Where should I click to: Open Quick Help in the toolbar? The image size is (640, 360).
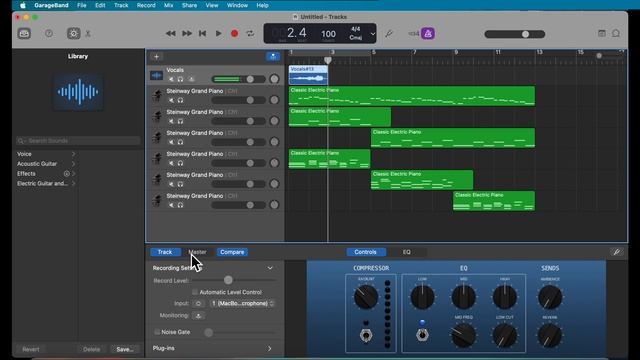49,33
